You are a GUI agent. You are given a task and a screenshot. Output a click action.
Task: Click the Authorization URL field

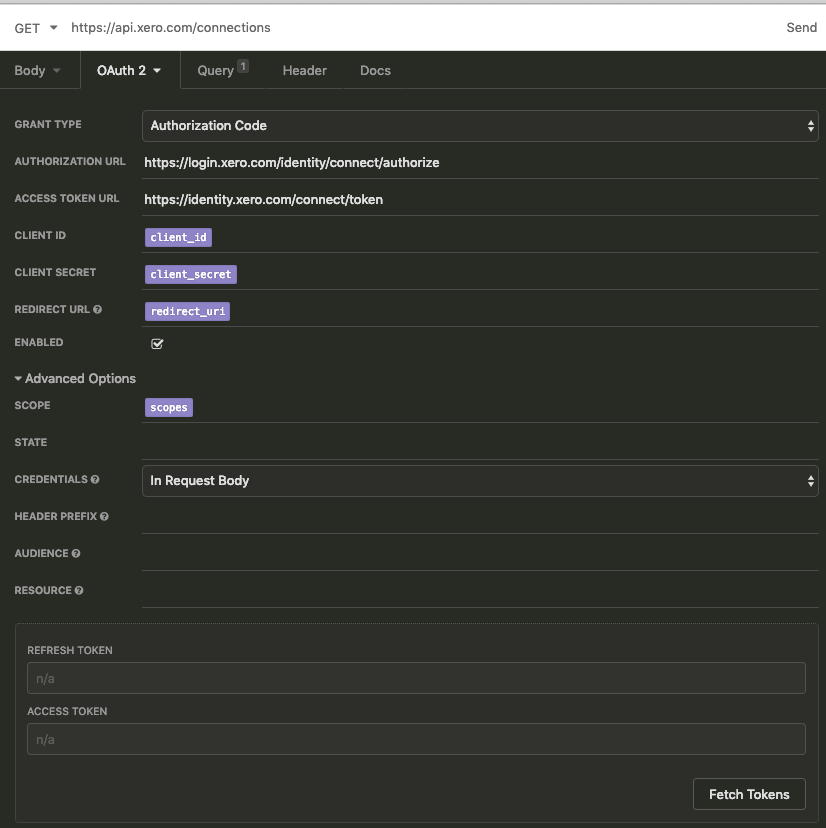pos(480,163)
